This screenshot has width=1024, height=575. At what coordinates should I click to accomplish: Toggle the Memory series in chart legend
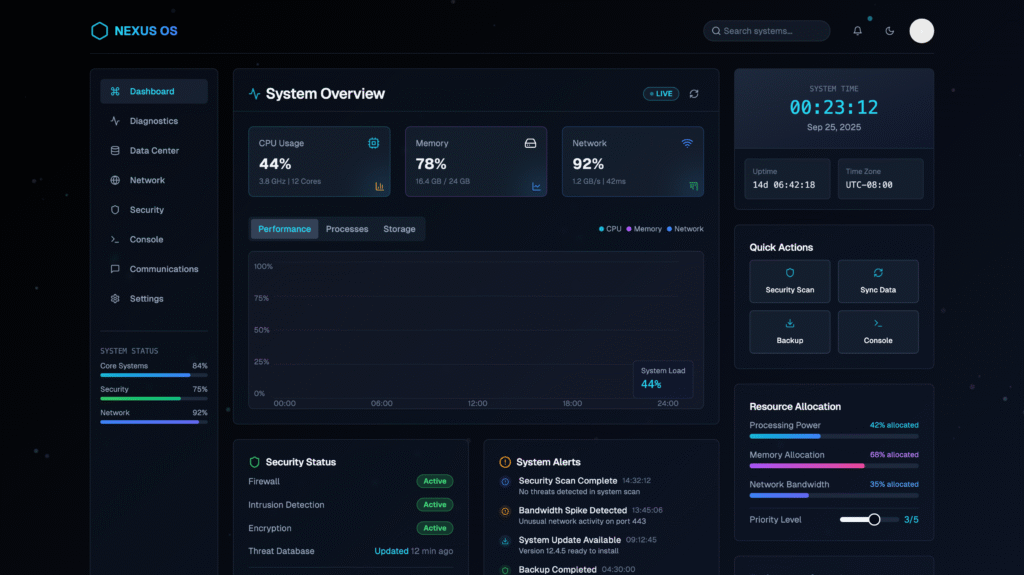(644, 229)
